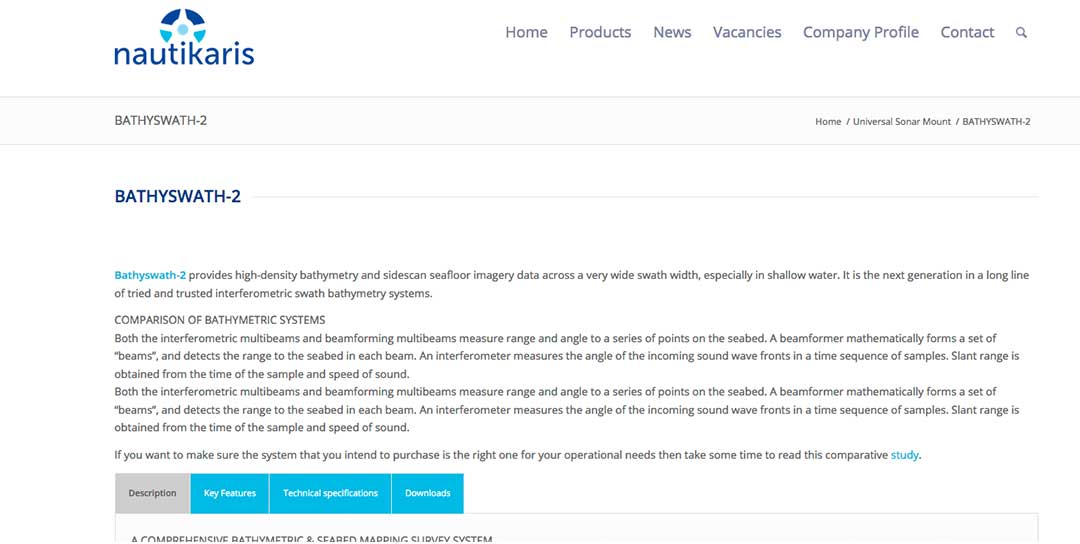Image resolution: width=1080 pixels, height=544 pixels.
Task: Open the Vacancies page
Action: pyautogui.click(x=747, y=32)
